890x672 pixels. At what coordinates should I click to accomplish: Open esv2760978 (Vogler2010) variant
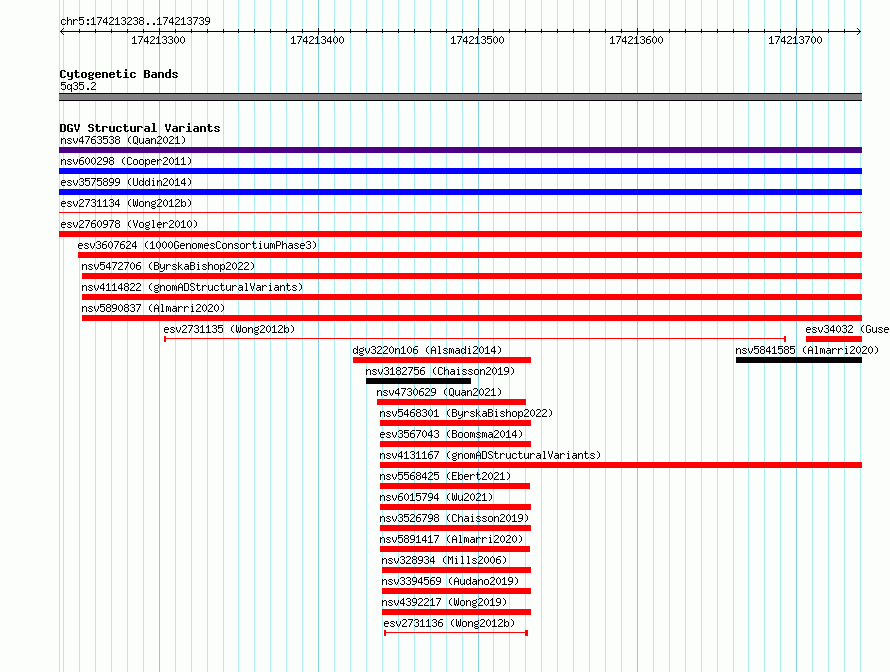129,224
